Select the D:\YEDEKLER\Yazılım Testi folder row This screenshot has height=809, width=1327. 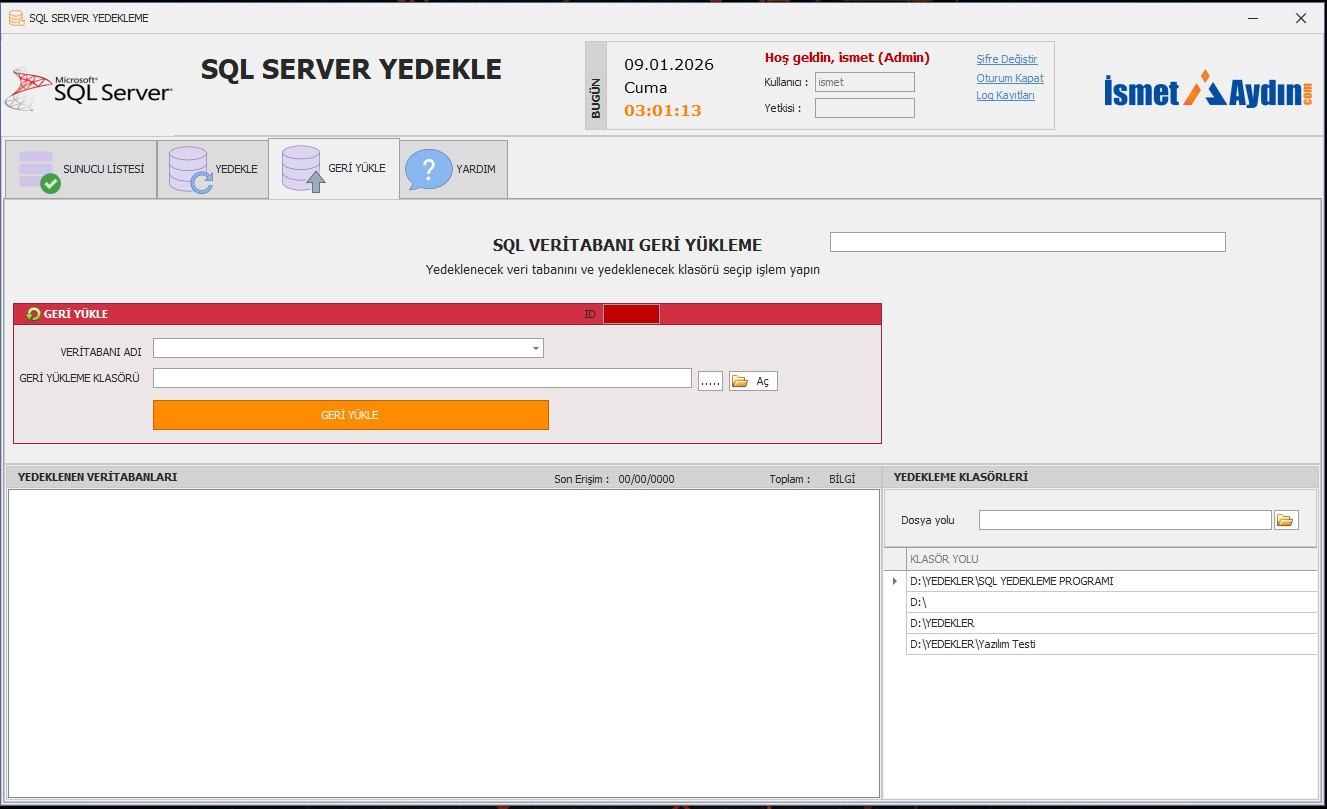point(1110,644)
